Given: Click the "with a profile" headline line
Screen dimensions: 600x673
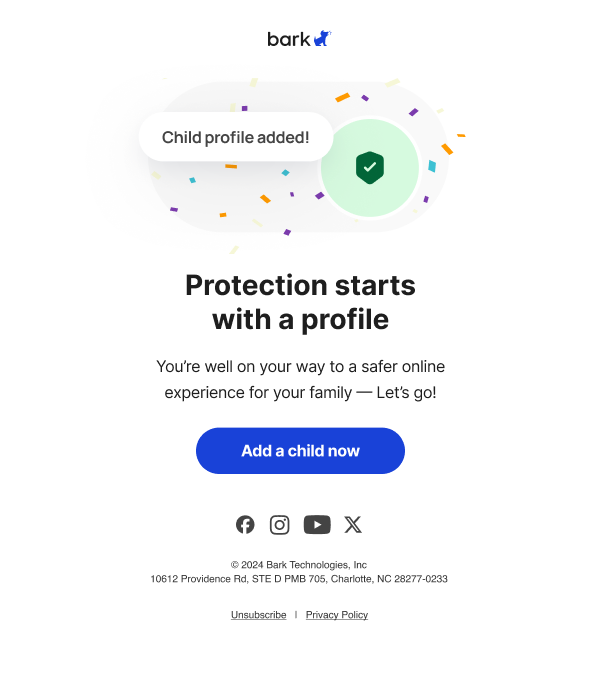Looking at the screenshot, I should point(300,320).
